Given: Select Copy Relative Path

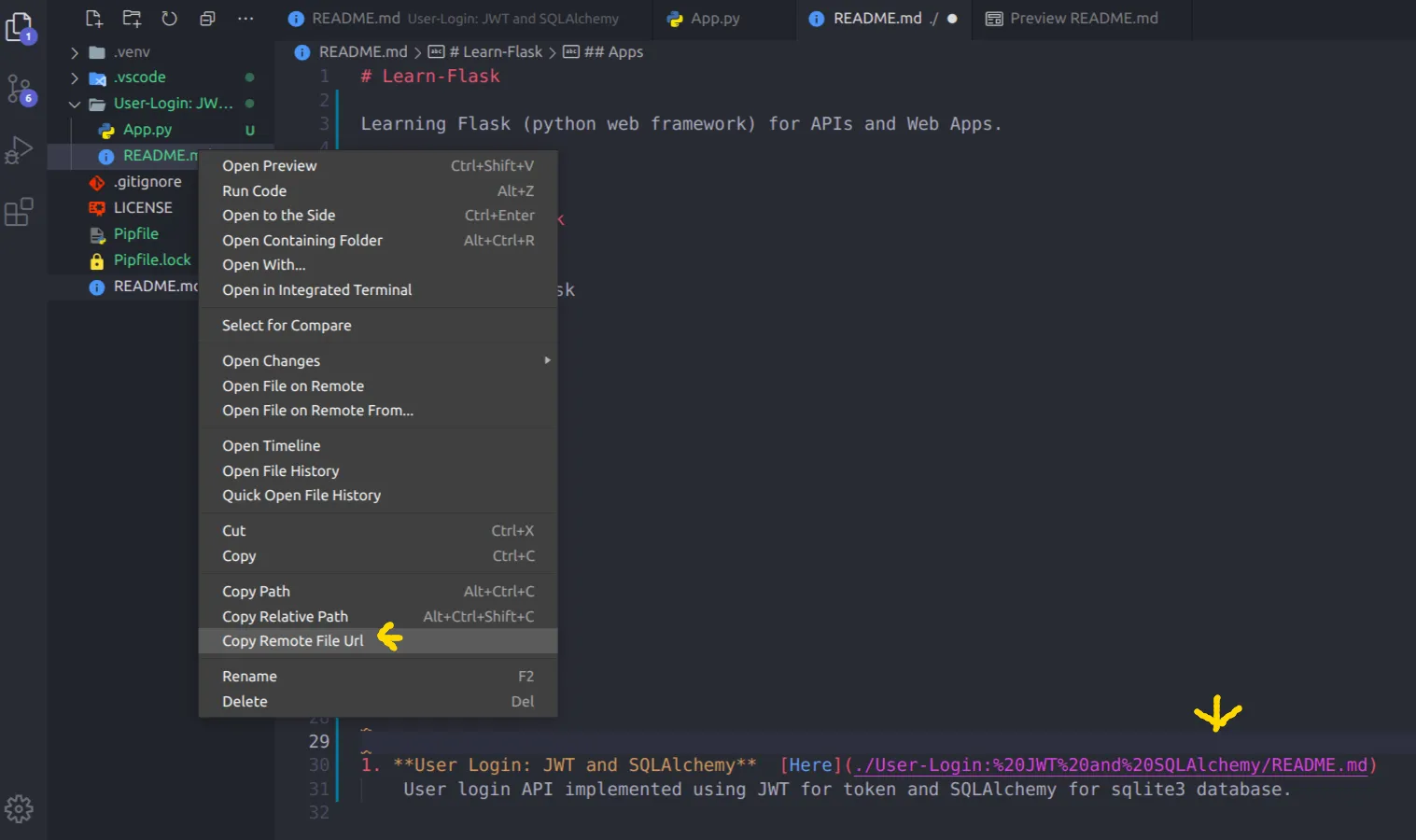Looking at the screenshot, I should pos(378,617).
